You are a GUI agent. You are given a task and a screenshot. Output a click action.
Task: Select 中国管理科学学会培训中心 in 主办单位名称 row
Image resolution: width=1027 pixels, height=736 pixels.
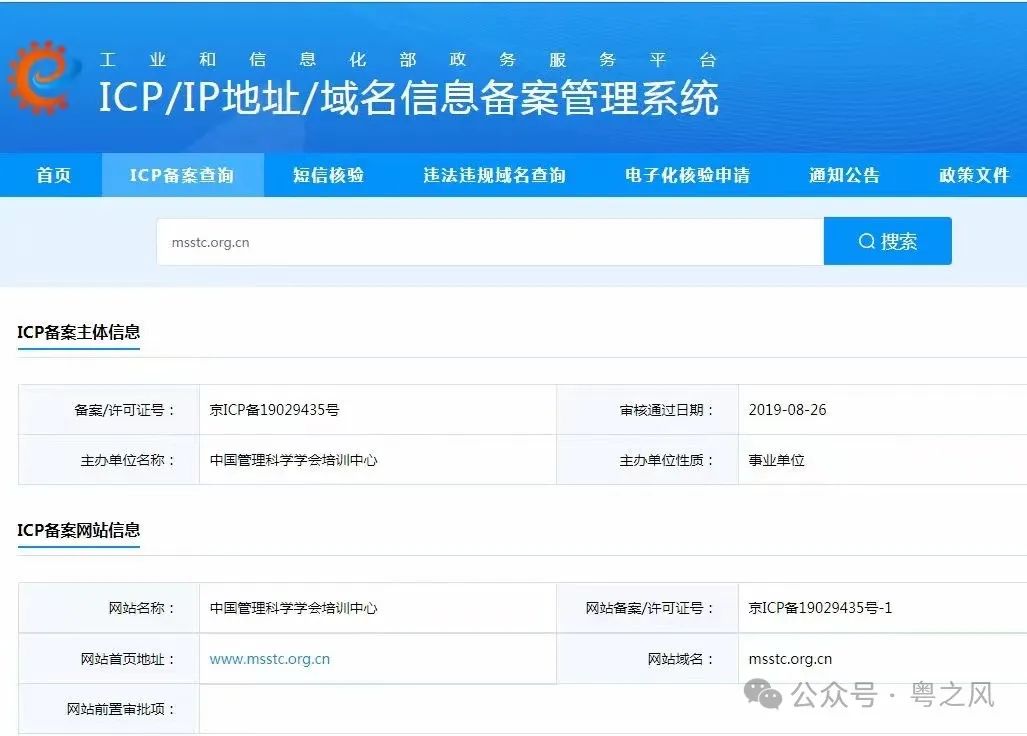tap(293, 460)
